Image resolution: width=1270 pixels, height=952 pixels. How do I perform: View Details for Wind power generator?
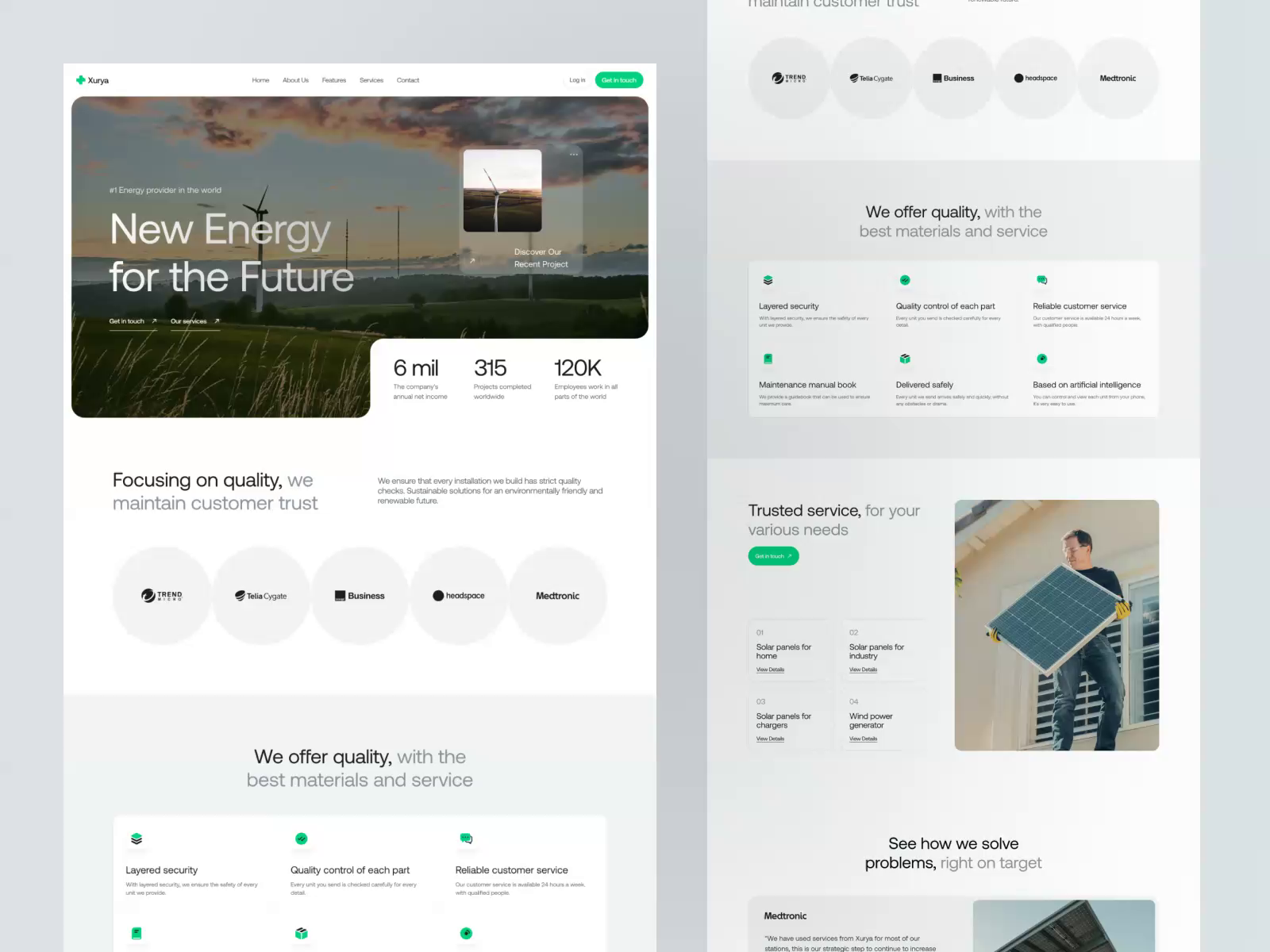point(864,739)
